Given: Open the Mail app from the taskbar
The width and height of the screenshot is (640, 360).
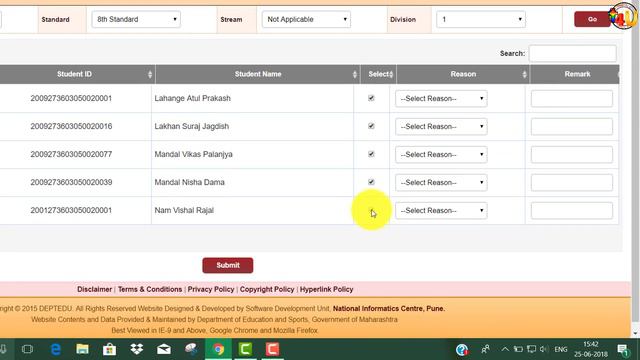Looking at the screenshot, I should [164, 349].
